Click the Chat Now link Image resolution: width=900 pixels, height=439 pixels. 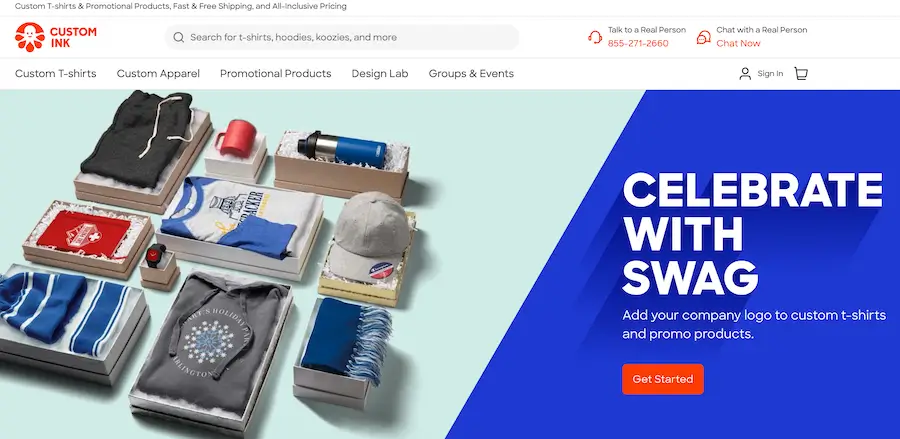[x=738, y=44]
